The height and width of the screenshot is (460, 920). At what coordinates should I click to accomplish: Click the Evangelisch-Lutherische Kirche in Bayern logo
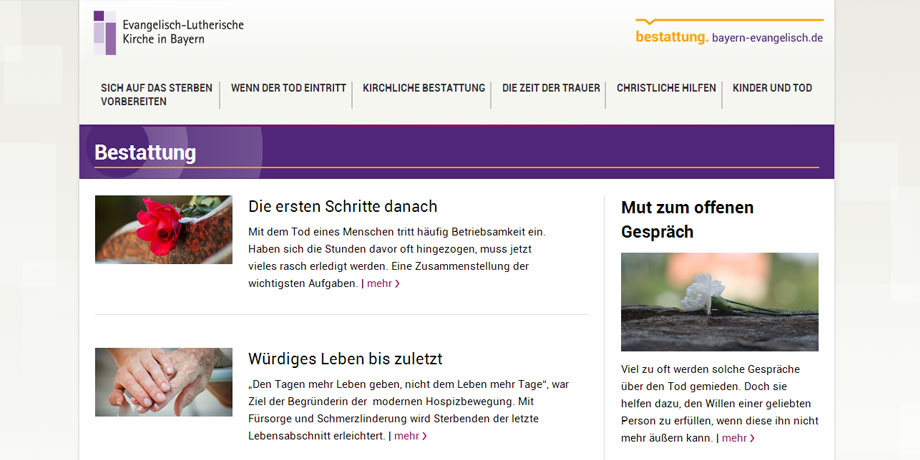pyautogui.click(x=168, y=32)
